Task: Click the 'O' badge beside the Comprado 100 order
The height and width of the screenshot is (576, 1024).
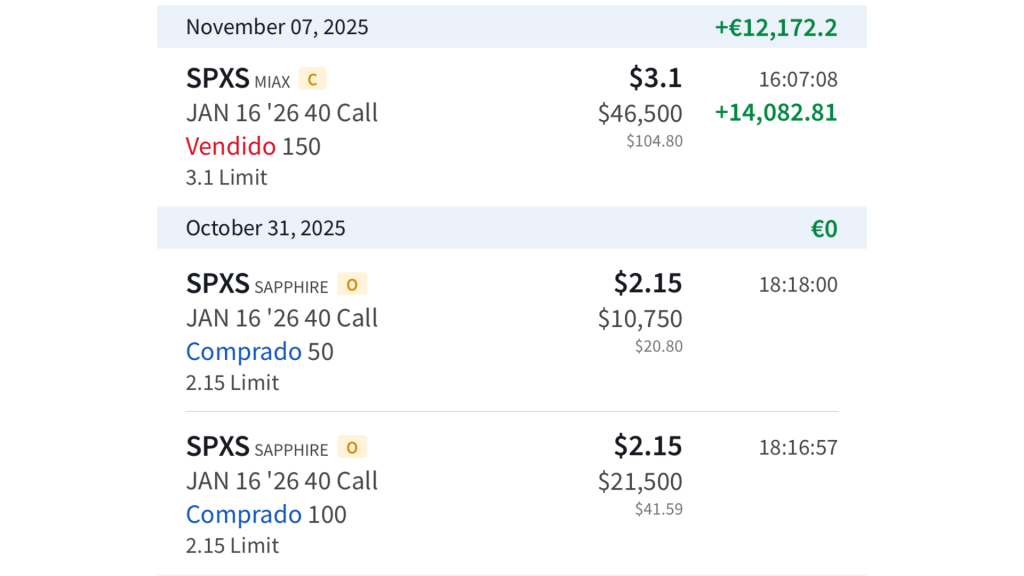Action: (352, 448)
